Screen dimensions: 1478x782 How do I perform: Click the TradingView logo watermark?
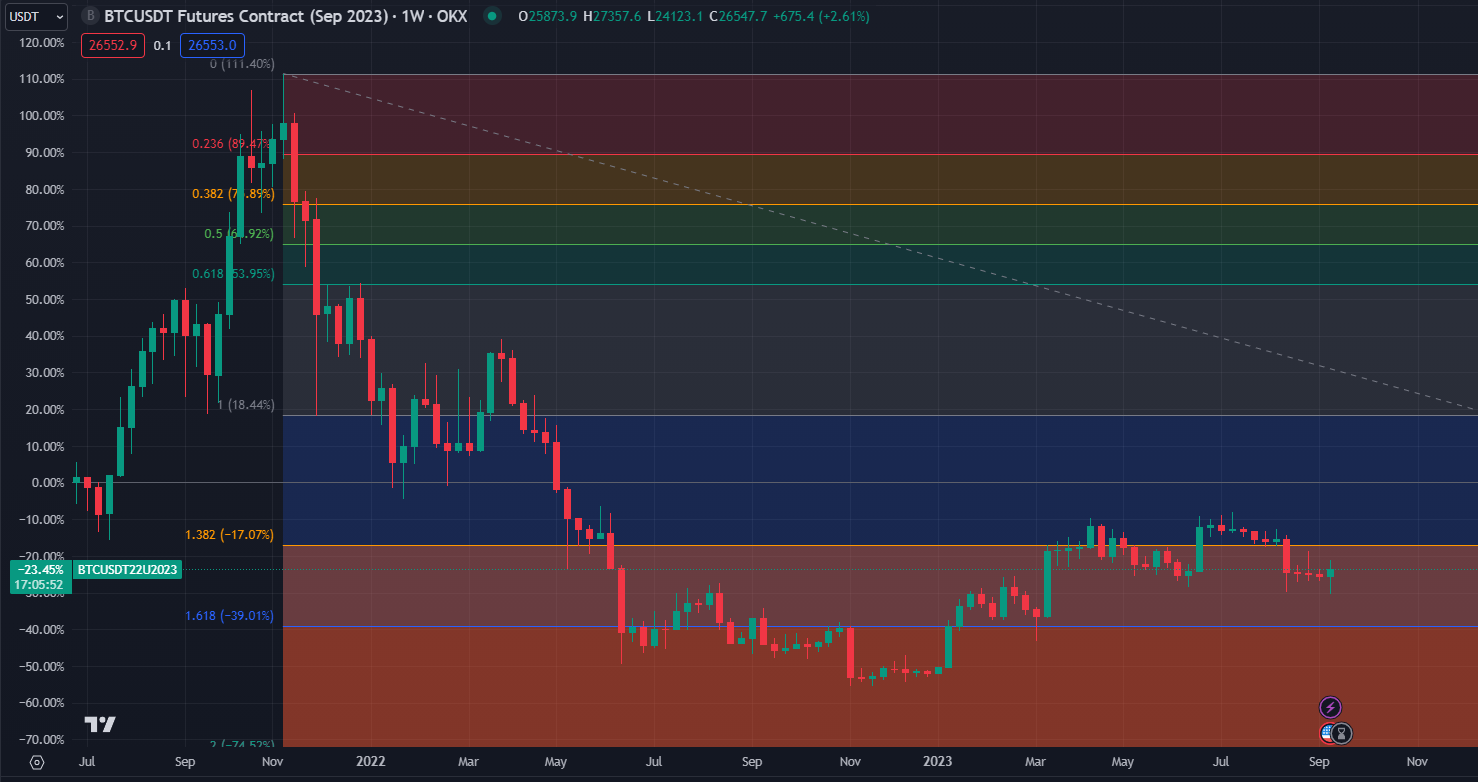(100, 724)
